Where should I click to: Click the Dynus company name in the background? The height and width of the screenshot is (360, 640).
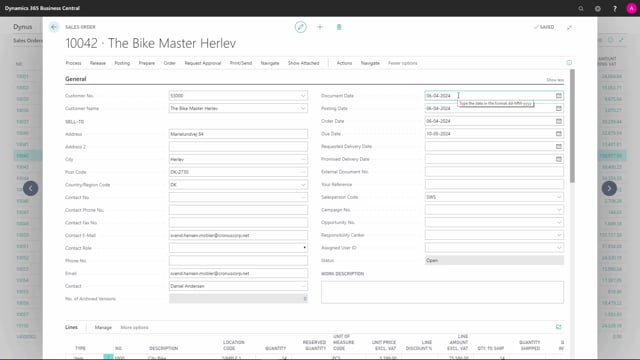tap(22, 27)
